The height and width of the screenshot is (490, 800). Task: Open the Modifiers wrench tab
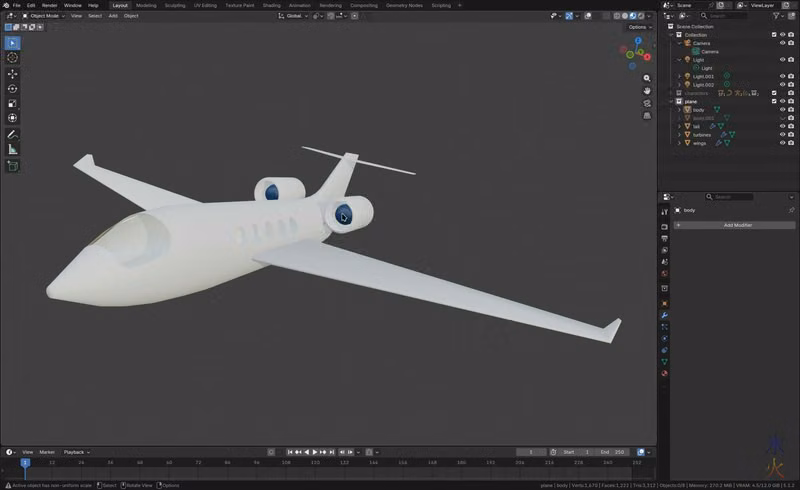point(664,315)
